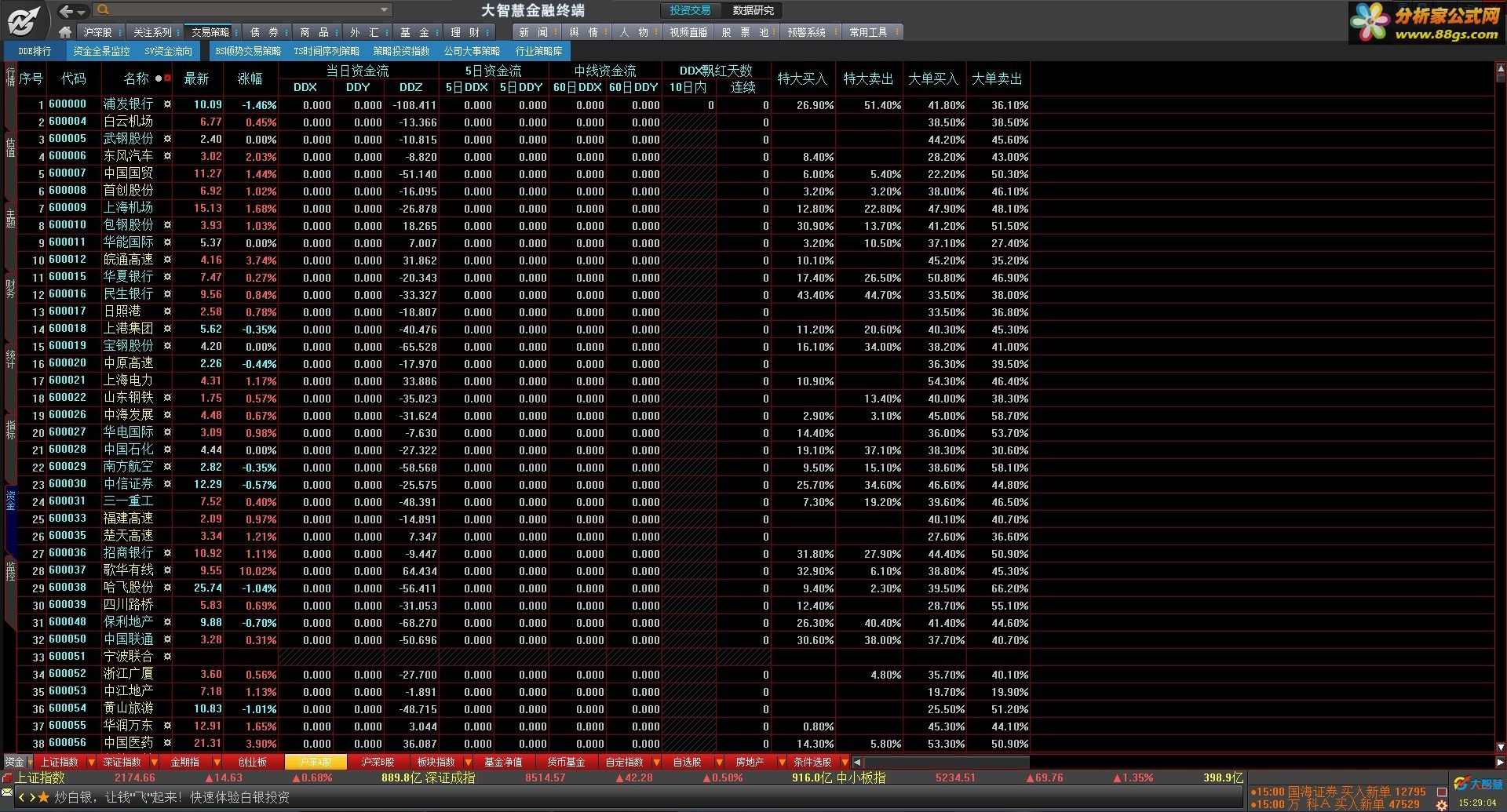Open the BS顺势交易策略 sub-tab

click(247, 51)
